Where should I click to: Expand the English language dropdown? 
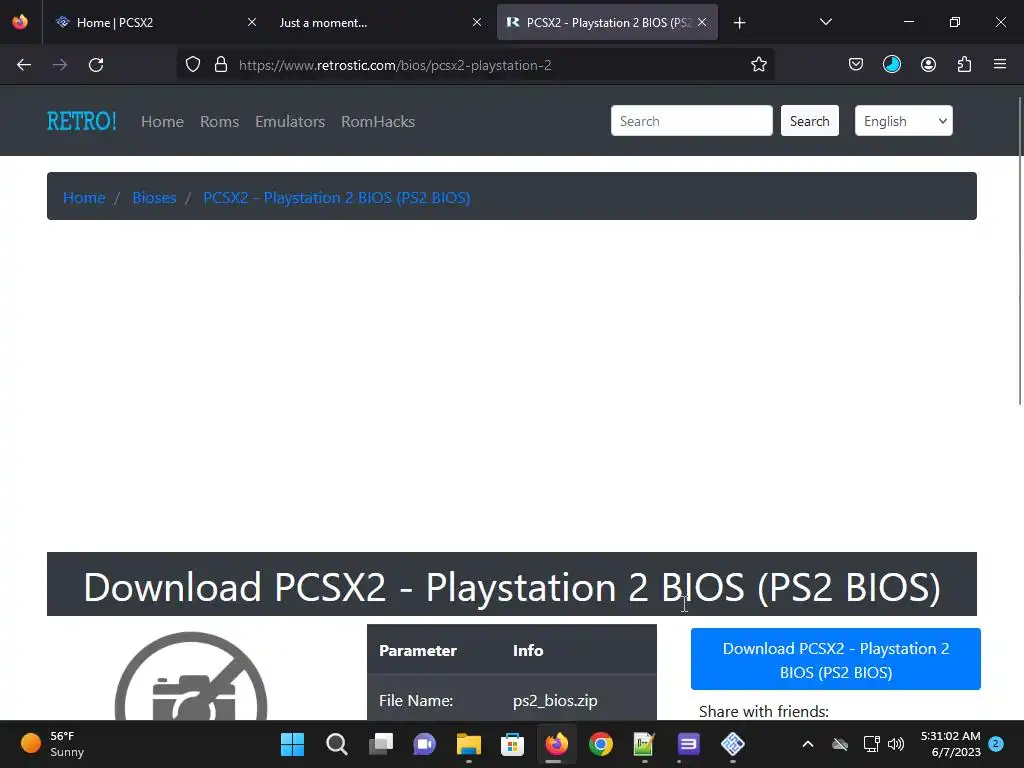click(904, 121)
